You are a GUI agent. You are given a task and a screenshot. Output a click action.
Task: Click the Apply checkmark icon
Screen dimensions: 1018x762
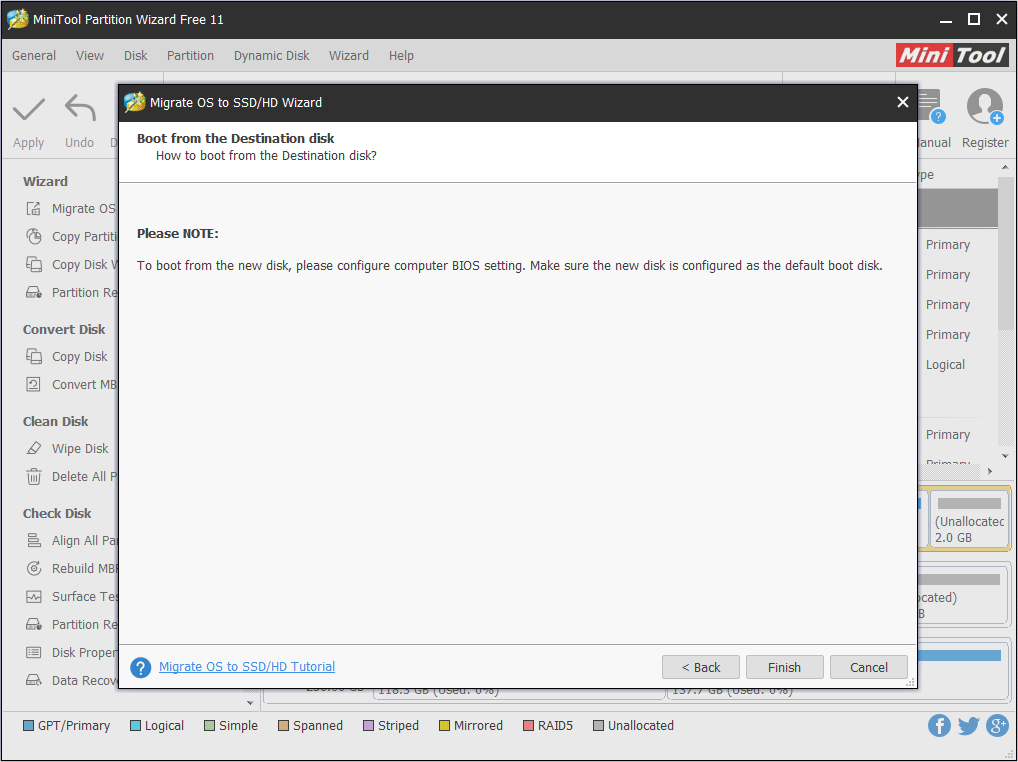(x=29, y=109)
